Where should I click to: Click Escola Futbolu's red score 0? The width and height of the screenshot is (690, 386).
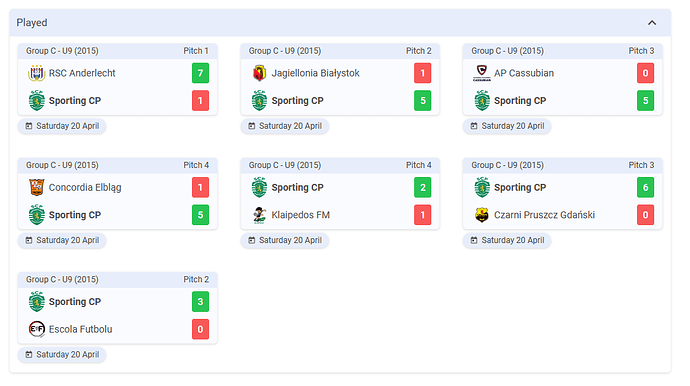pos(200,329)
